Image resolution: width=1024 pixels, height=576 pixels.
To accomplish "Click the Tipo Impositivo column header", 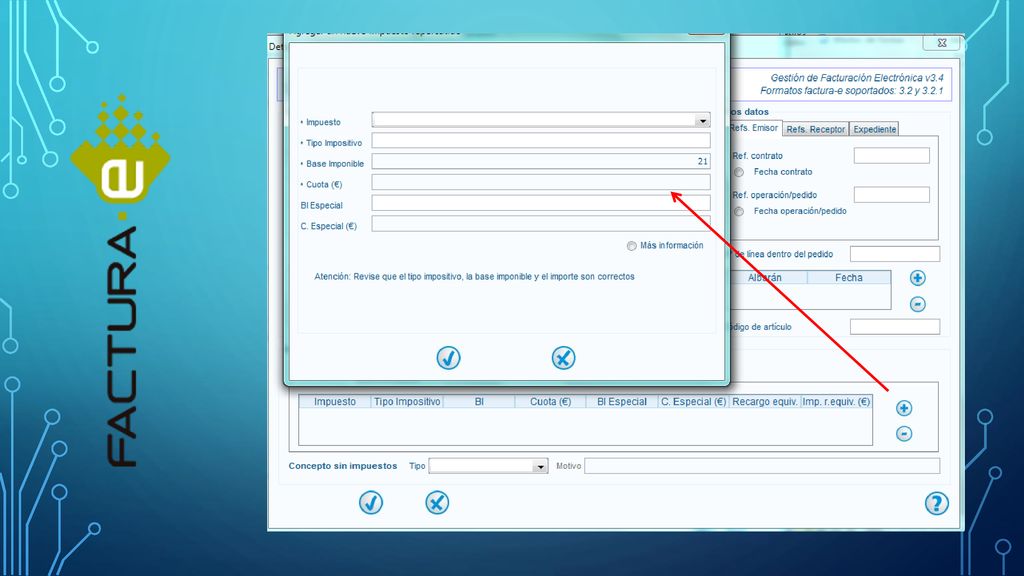I will [x=407, y=402].
